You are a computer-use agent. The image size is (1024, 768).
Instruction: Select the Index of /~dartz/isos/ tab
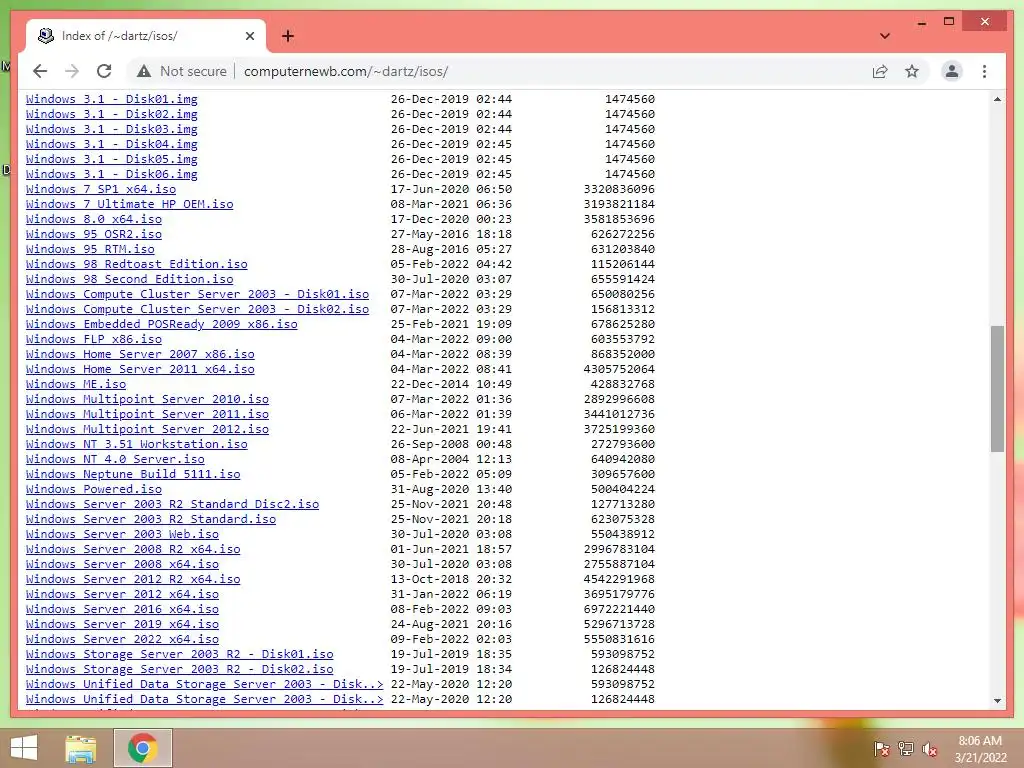pyautogui.click(x=146, y=36)
